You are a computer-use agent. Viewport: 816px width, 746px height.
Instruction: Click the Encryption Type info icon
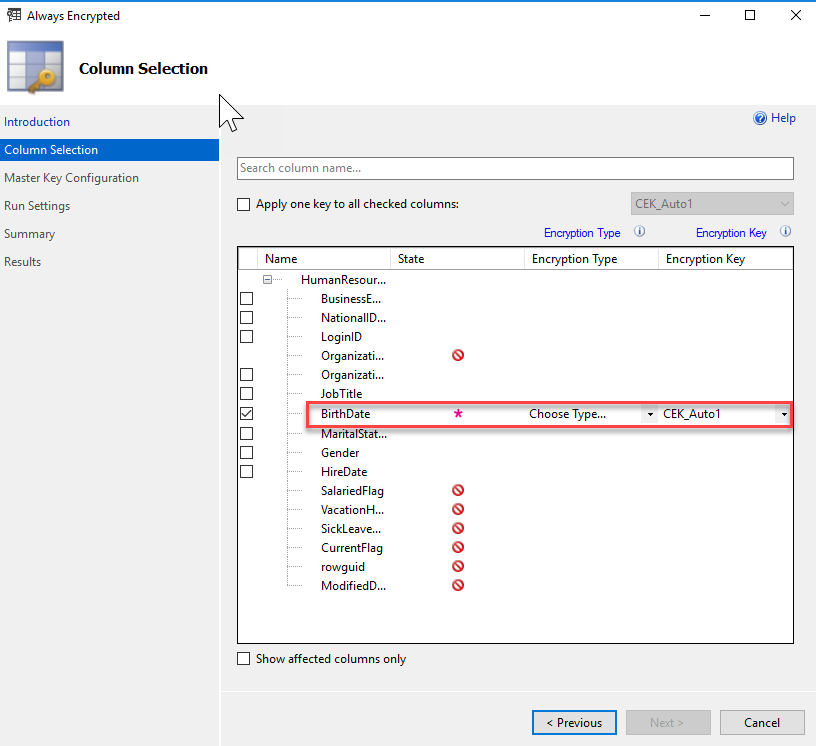(640, 231)
